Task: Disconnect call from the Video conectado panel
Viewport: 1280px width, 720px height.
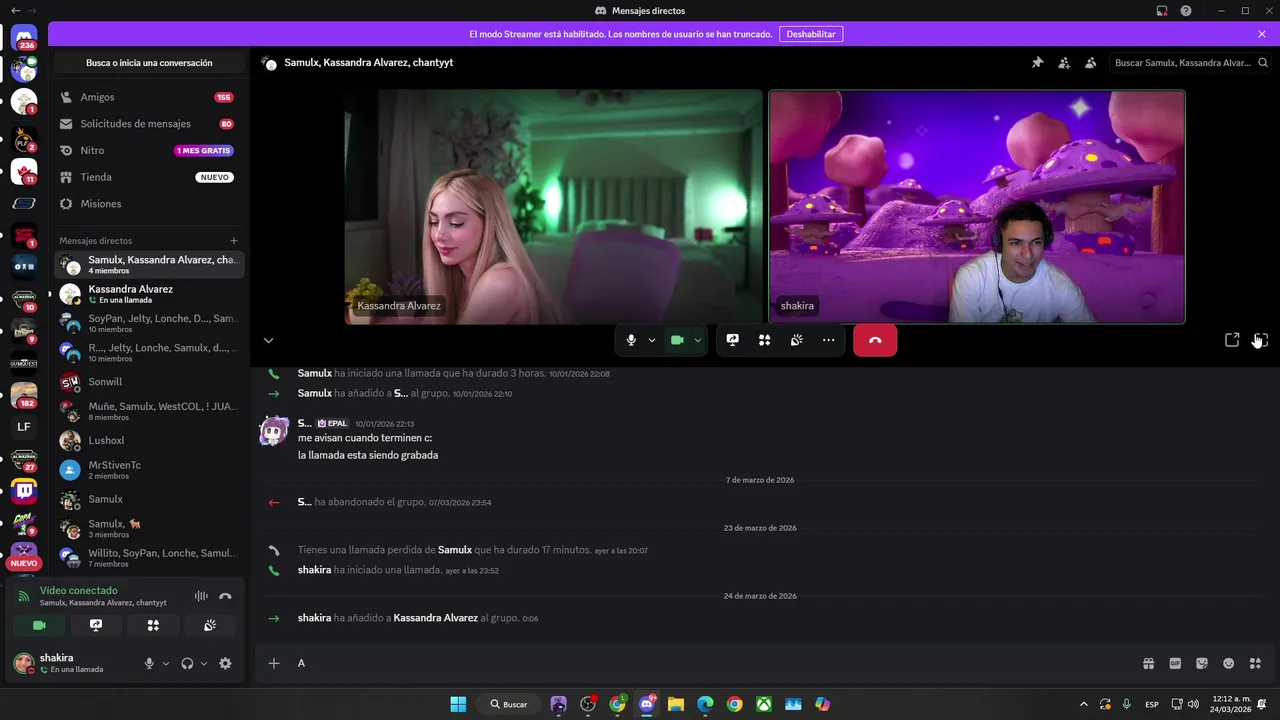Action: (x=225, y=596)
